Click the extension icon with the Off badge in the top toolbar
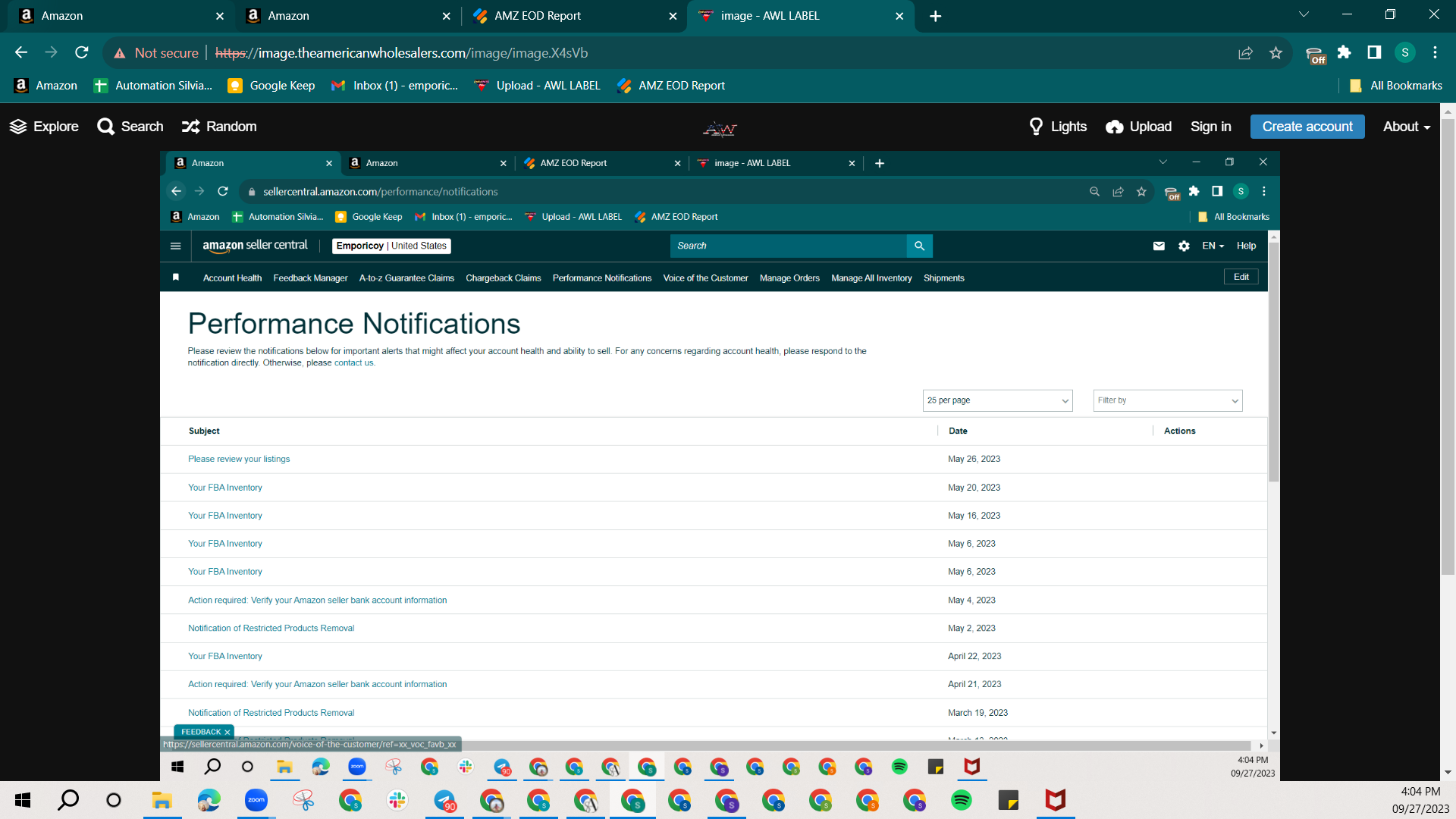This screenshot has height=819, width=1456. 1316,55
